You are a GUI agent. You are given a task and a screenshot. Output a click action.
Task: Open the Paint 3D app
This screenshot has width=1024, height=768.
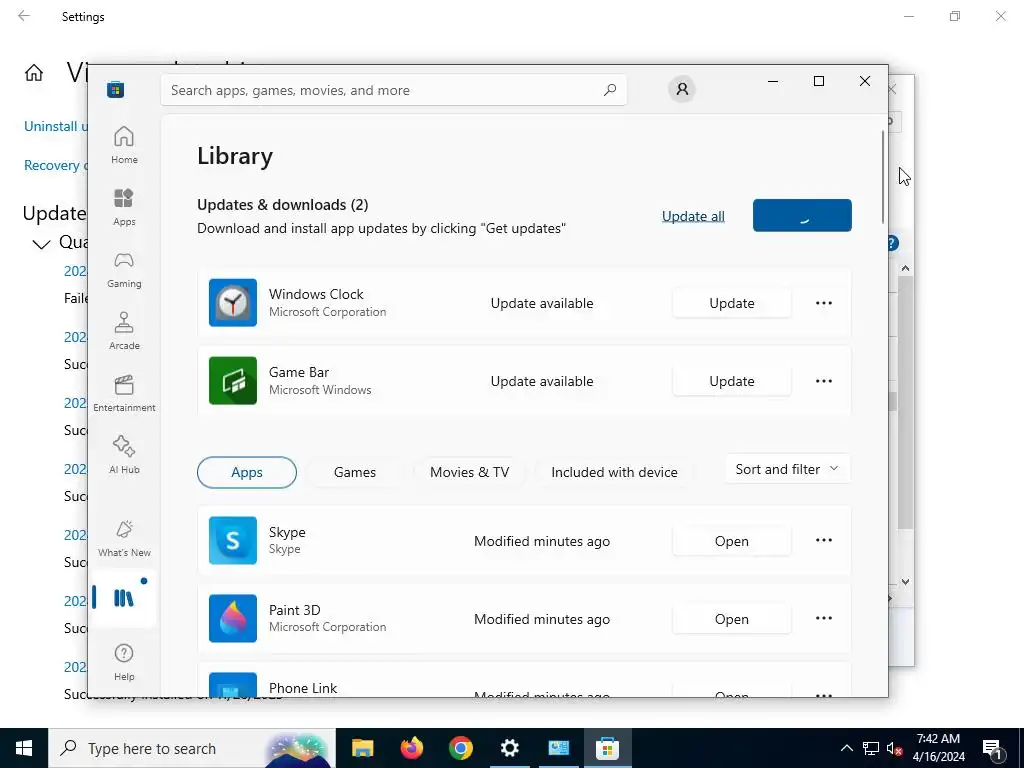point(731,618)
